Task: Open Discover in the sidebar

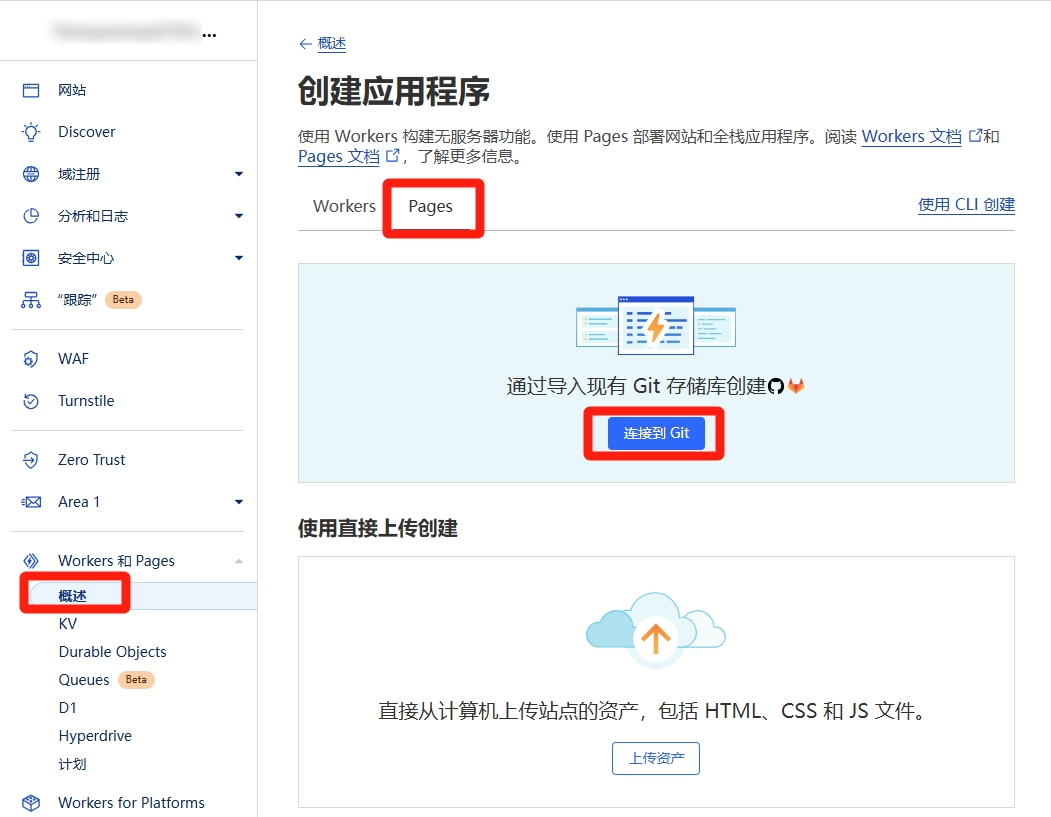Action: click(86, 132)
